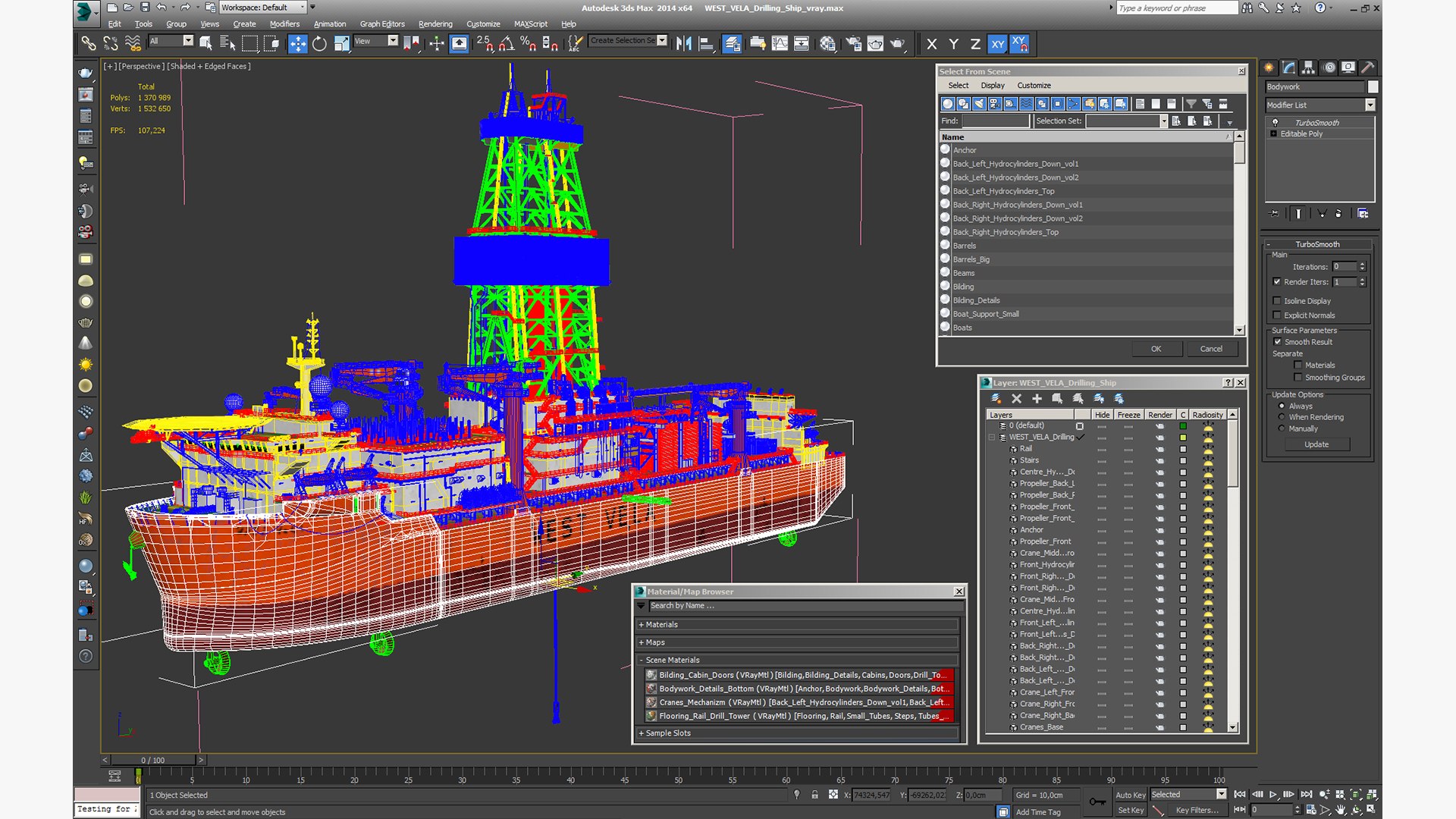1456x819 pixels.
Task: Click the Key Mode key icon
Action: (1097, 802)
